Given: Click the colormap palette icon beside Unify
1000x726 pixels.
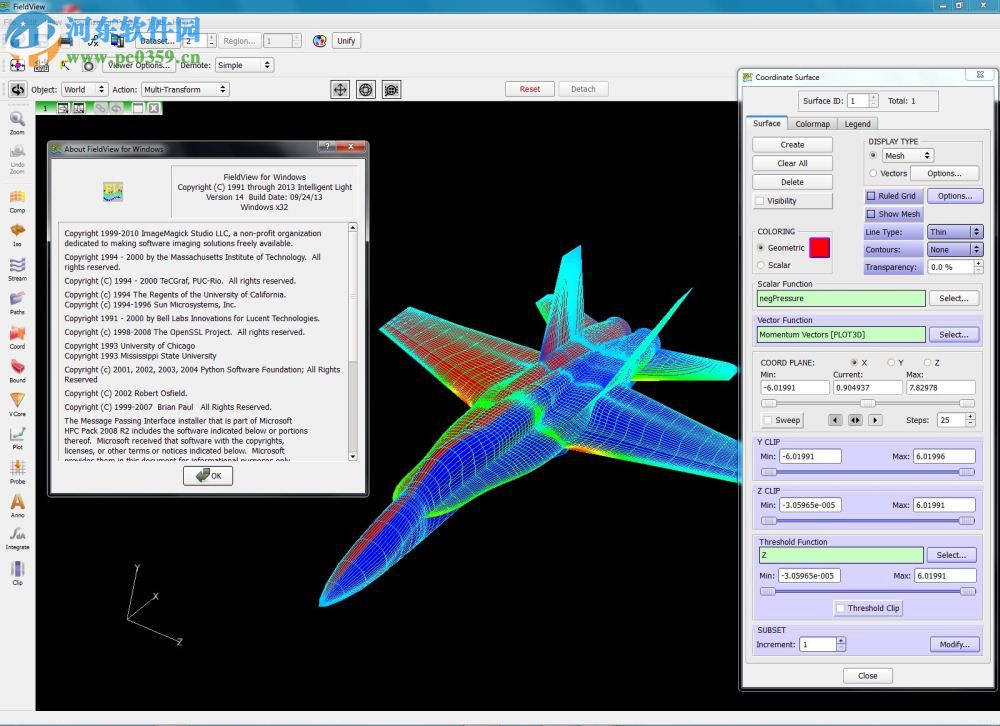Looking at the screenshot, I should [320, 41].
